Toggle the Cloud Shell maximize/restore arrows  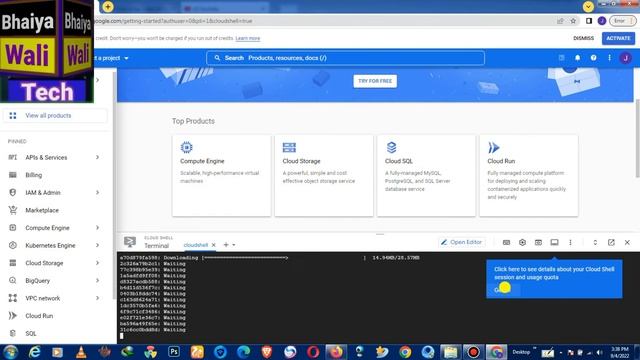pos(595,242)
